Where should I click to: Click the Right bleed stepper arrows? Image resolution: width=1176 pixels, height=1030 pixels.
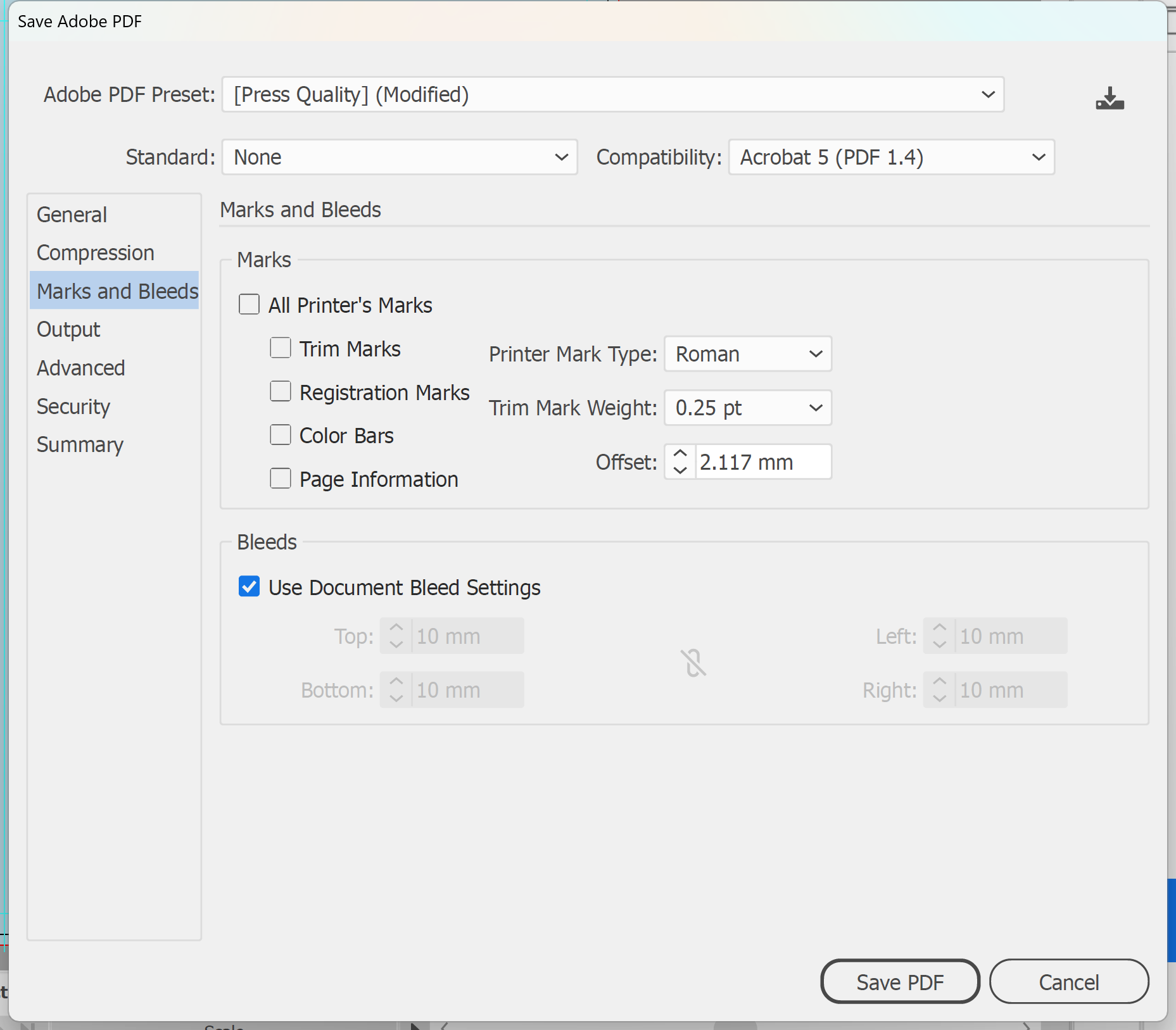[940, 689]
